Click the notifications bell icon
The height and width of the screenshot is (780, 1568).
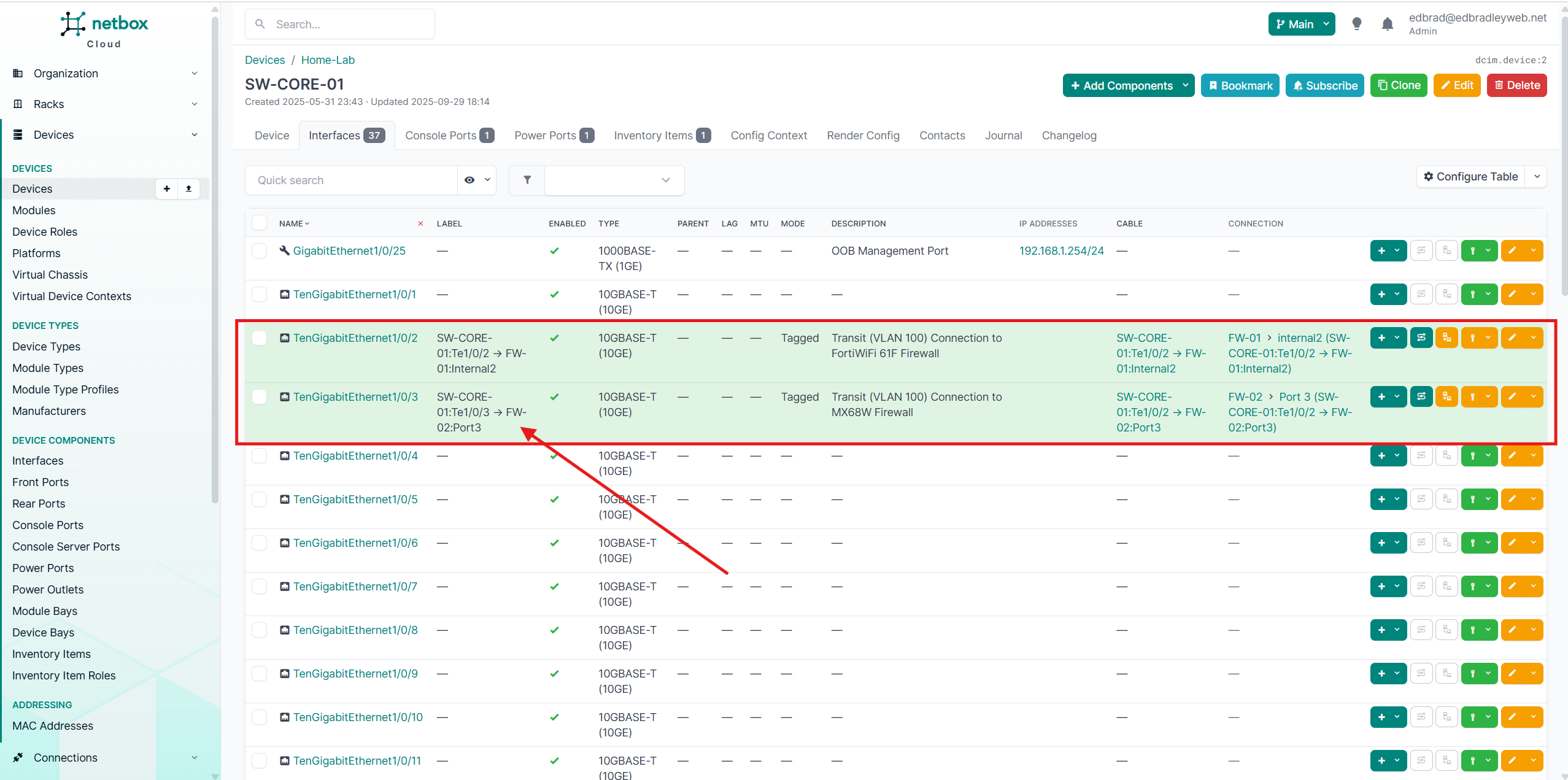tap(1387, 25)
